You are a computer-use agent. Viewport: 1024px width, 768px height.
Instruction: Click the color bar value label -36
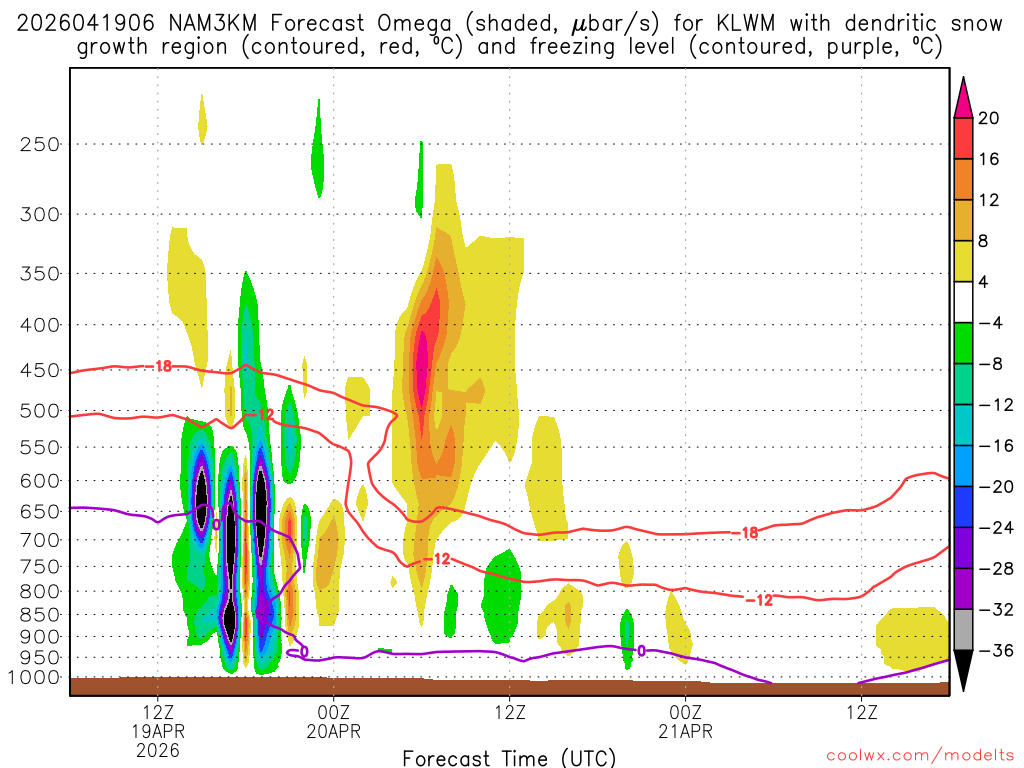[996, 650]
